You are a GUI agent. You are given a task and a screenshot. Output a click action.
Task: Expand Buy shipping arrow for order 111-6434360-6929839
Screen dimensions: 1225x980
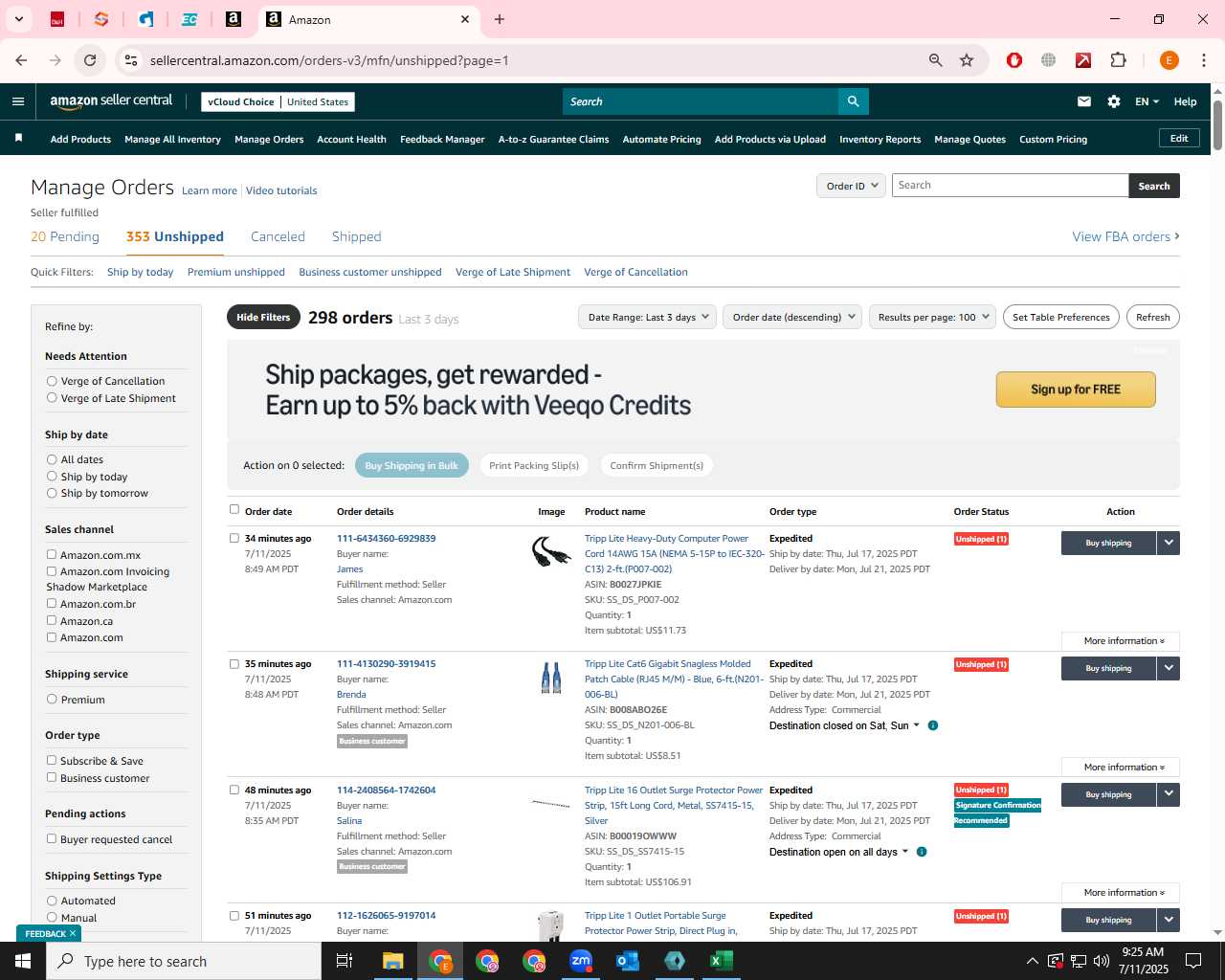pos(1169,543)
